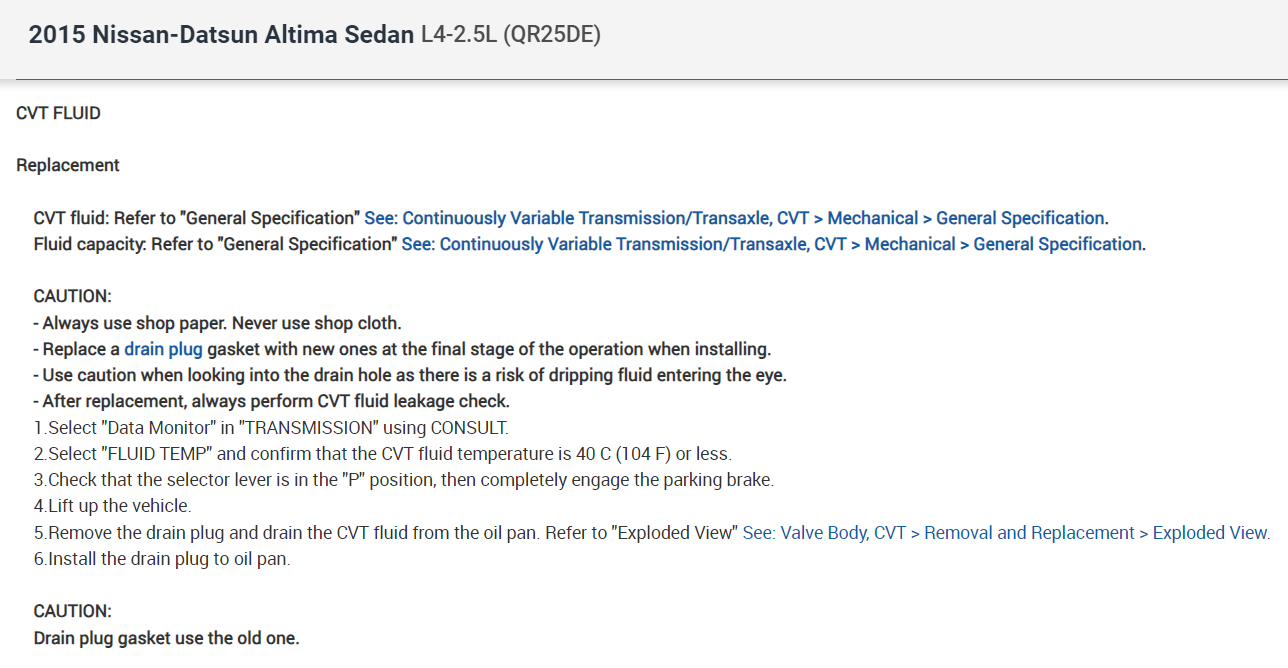Open the CVT fluid General Specification link
Viewport: 1288px width, 668px height.
point(735,218)
